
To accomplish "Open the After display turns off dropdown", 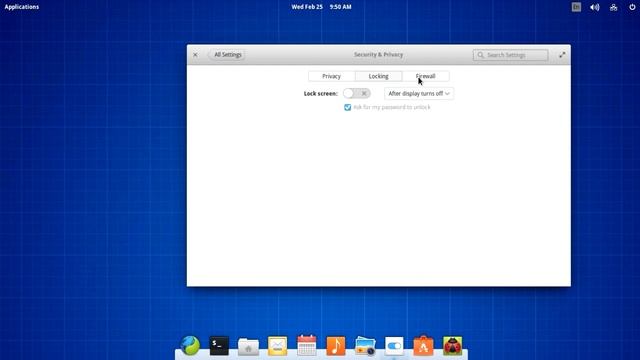I will coord(419,93).
